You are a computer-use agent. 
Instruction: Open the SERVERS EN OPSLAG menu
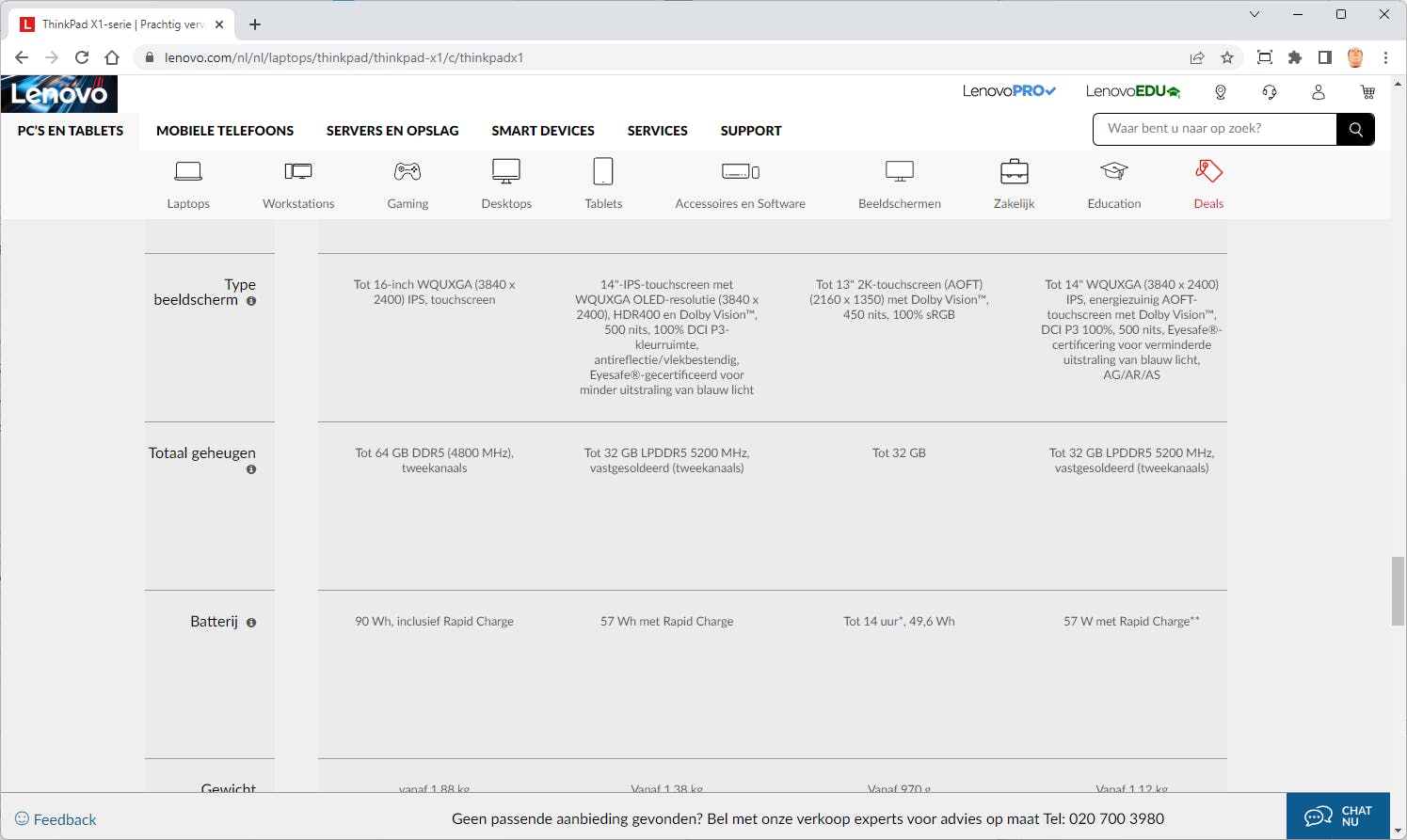click(392, 131)
